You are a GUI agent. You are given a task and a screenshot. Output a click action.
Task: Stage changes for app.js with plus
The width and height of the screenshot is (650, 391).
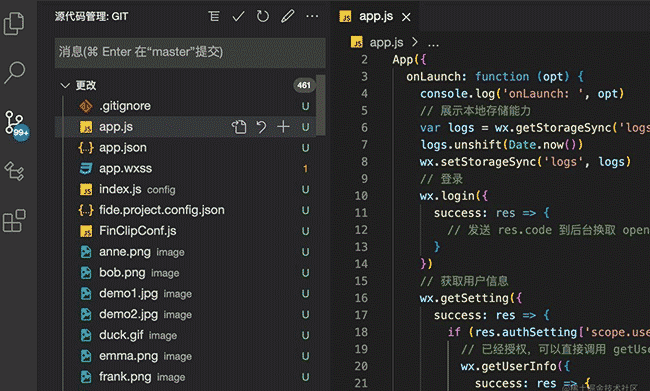tap(283, 127)
